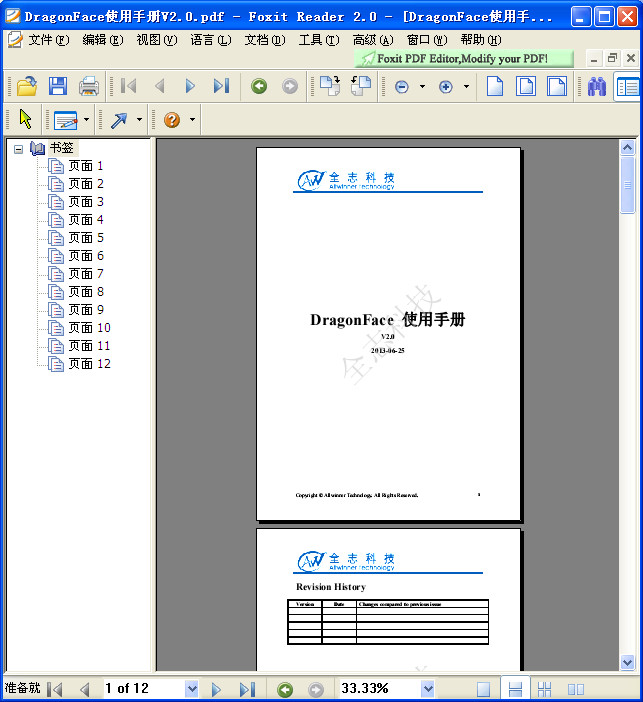Set the fit page view

pyautogui.click(x=526, y=86)
